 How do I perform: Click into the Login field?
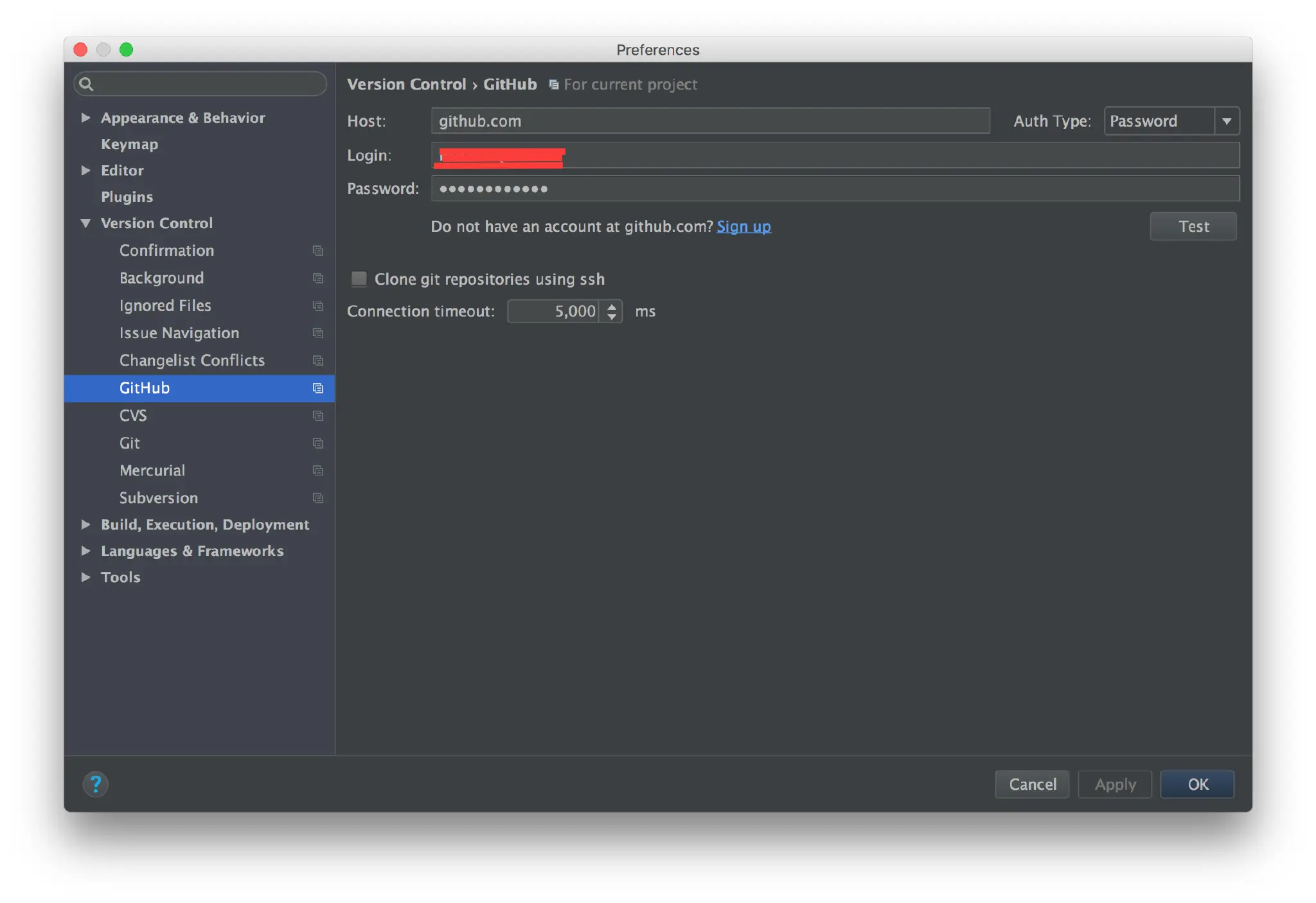(835, 156)
